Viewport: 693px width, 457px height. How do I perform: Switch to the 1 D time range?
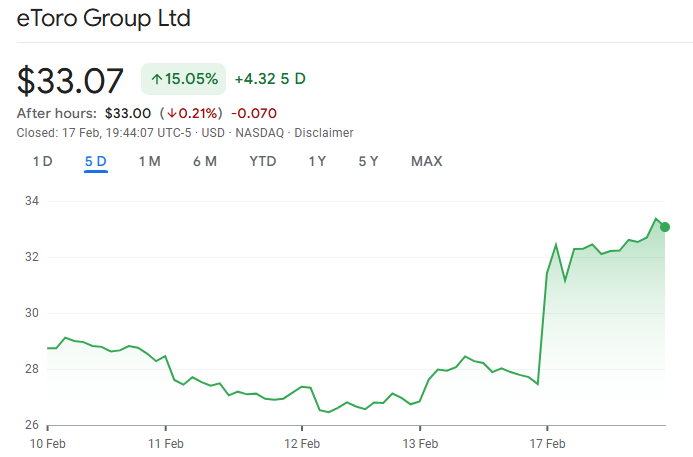(42, 161)
